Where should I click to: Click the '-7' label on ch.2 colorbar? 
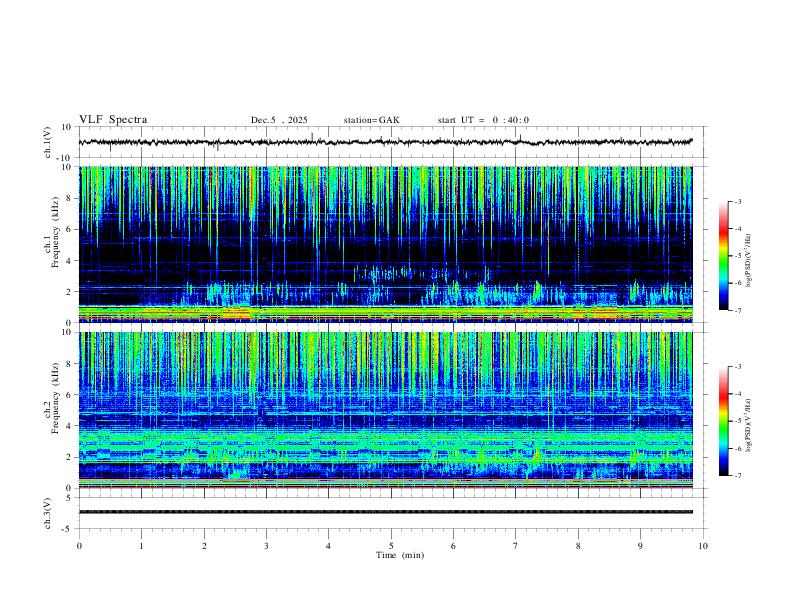tap(737, 475)
